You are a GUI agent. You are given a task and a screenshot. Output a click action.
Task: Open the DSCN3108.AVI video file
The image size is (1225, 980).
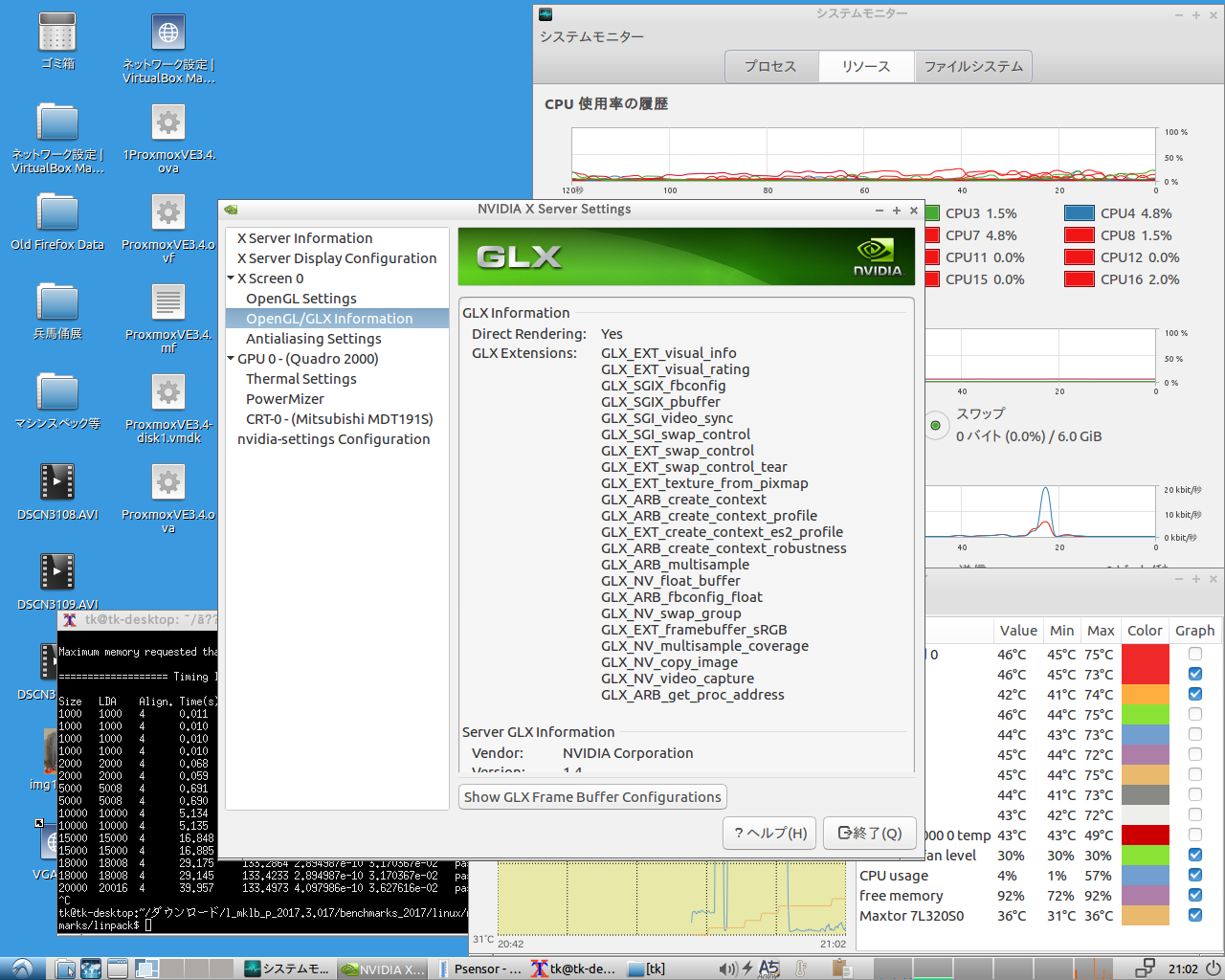click(x=57, y=482)
